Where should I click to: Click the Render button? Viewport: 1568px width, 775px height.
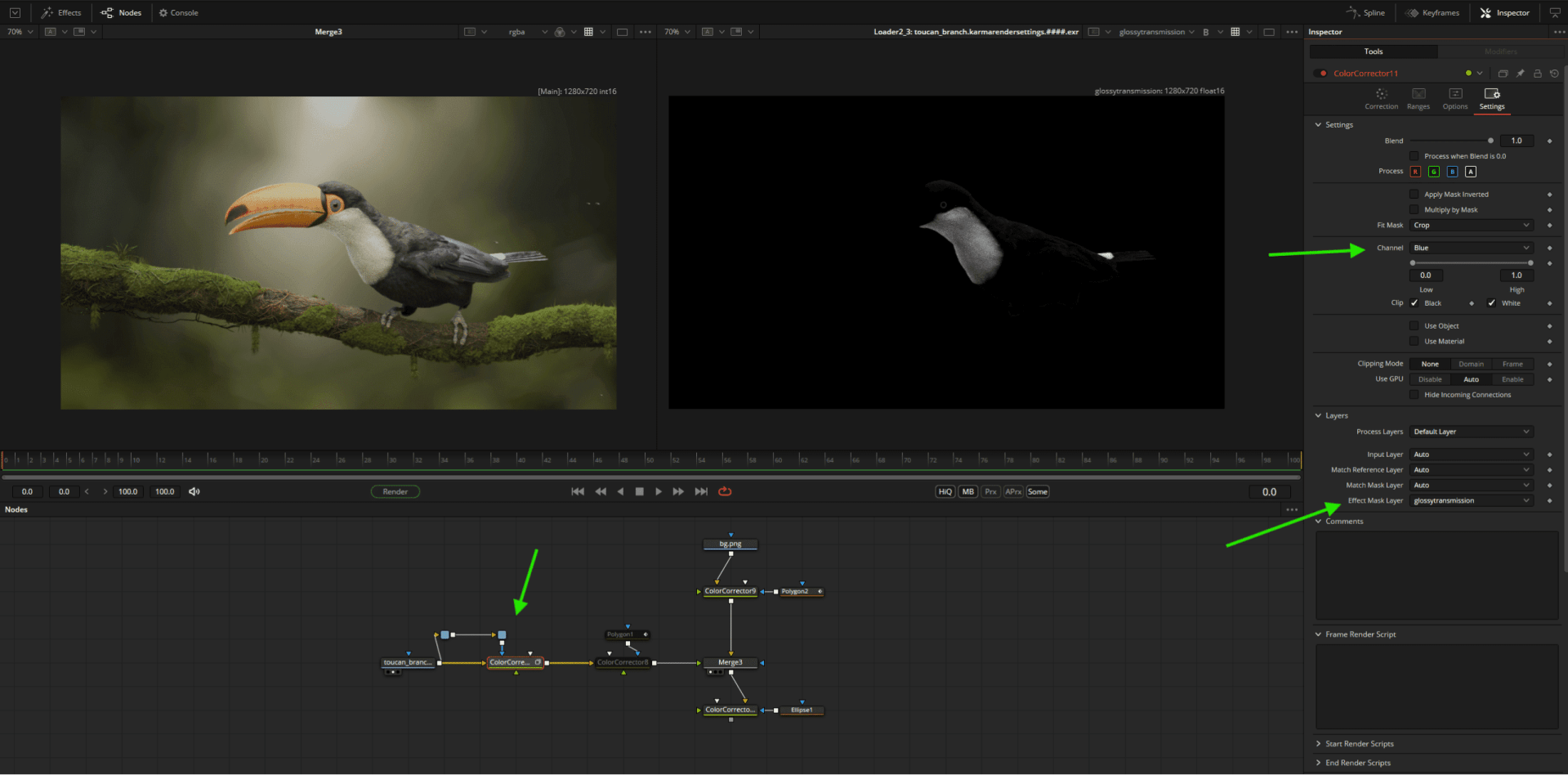coord(395,491)
